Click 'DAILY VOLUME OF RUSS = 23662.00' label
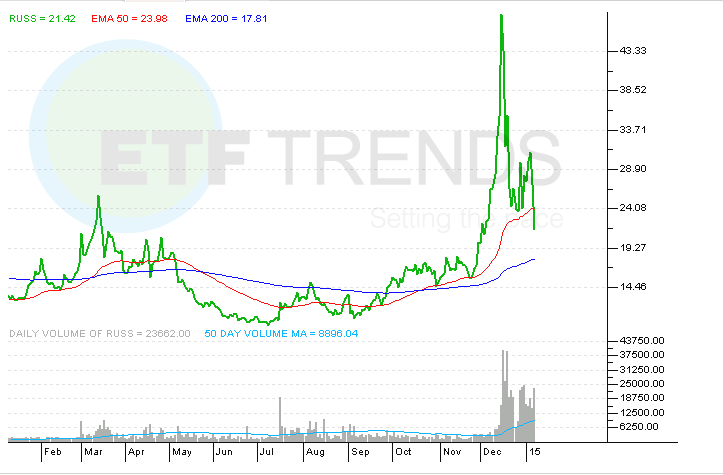 click(x=100, y=333)
